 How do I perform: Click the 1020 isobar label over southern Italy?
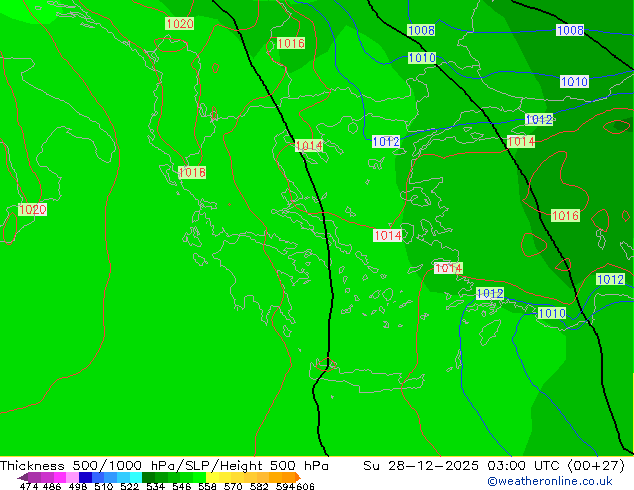click(x=33, y=209)
